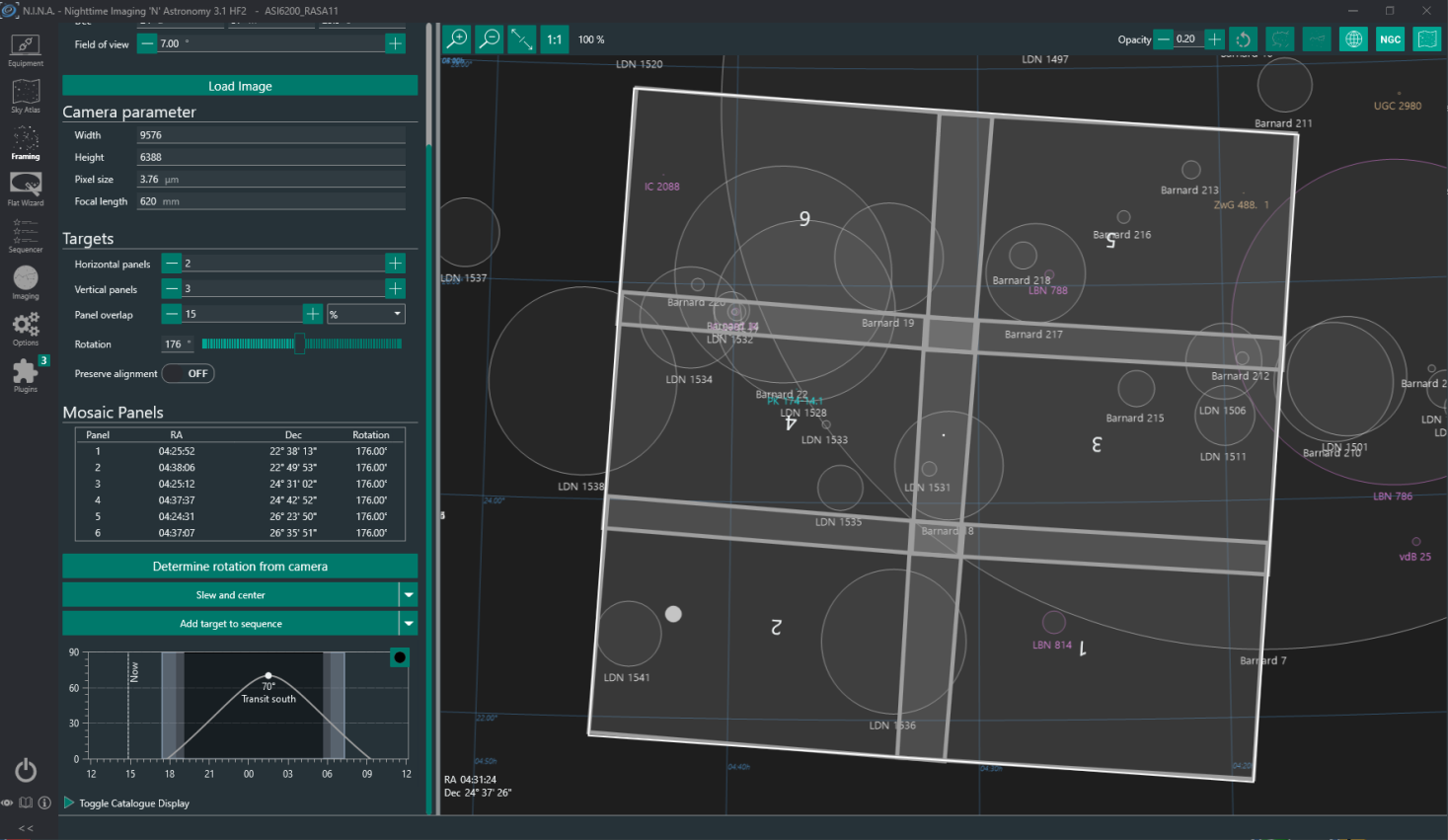Screen dimensions: 1448x840
Task: Zoom out with magnifier minus icon
Action: [x=490, y=39]
